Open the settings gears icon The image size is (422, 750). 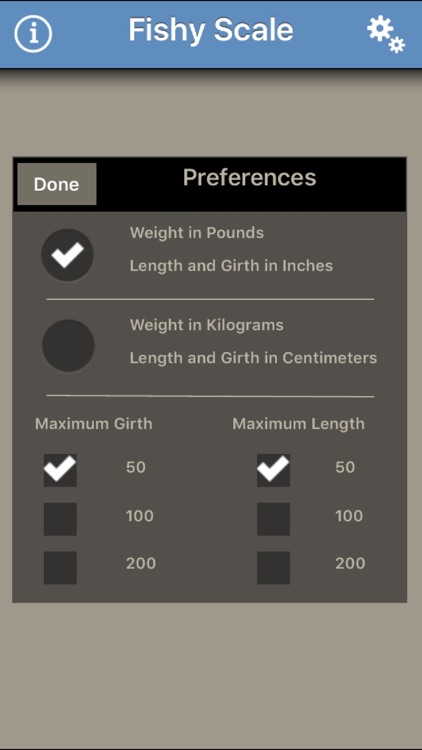tap(386, 34)
